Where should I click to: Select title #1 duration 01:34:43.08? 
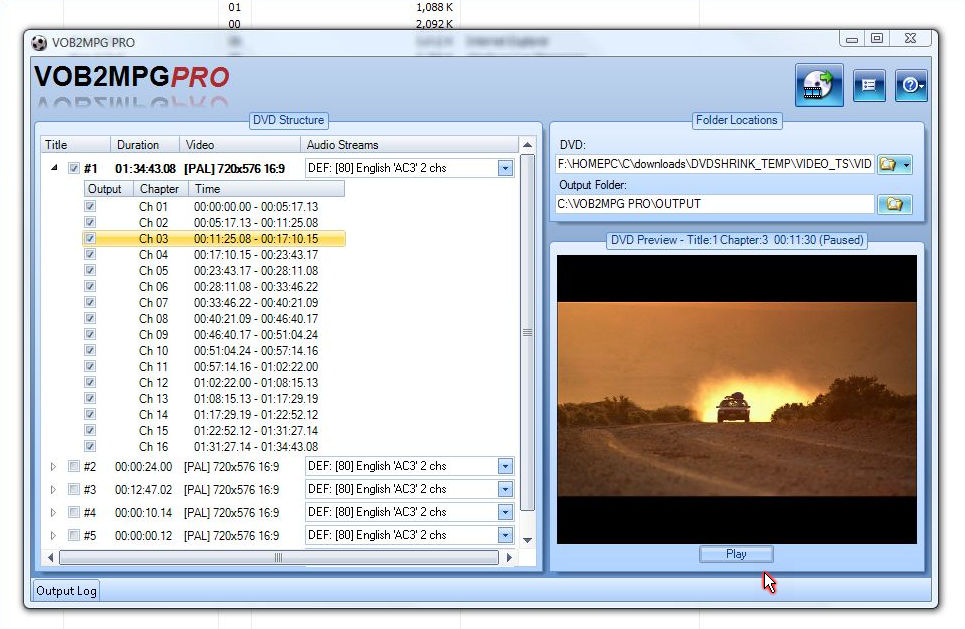(x=145, y=169)
